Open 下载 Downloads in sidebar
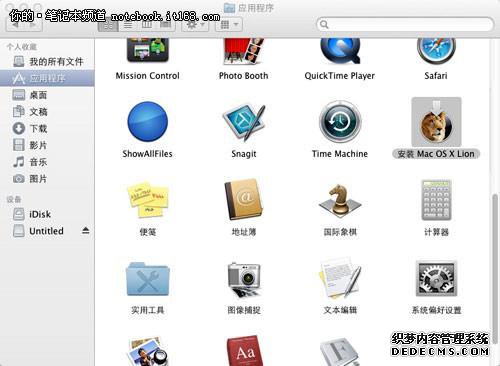Screen dimensions: 500x366 tap(47, 128)
